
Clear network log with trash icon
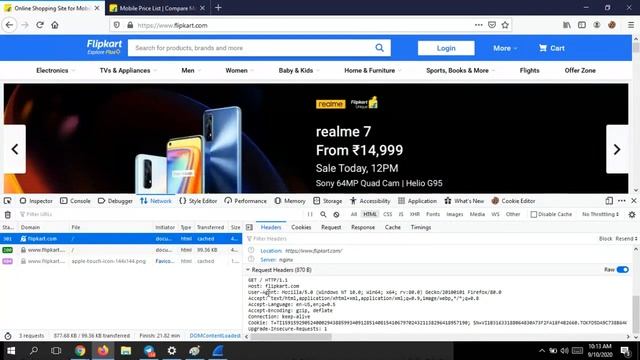[8, 214]
